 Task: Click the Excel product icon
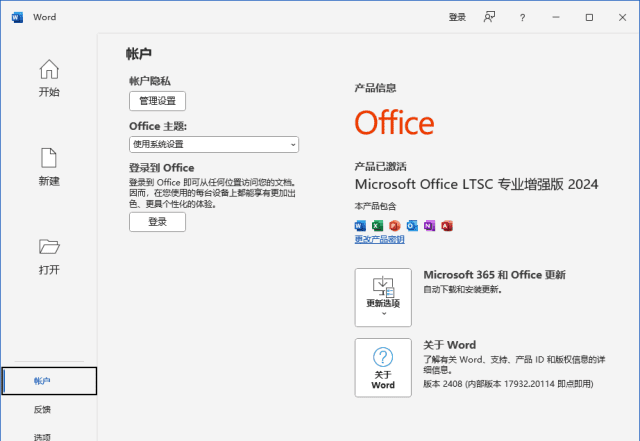378,225
